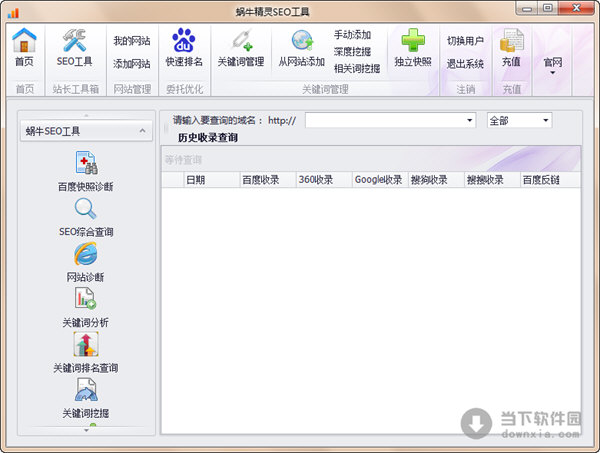The height and width of the screenshot is (453, 600).
Task: Choose 手动添加 keyword option
Action: coord(352,34)
